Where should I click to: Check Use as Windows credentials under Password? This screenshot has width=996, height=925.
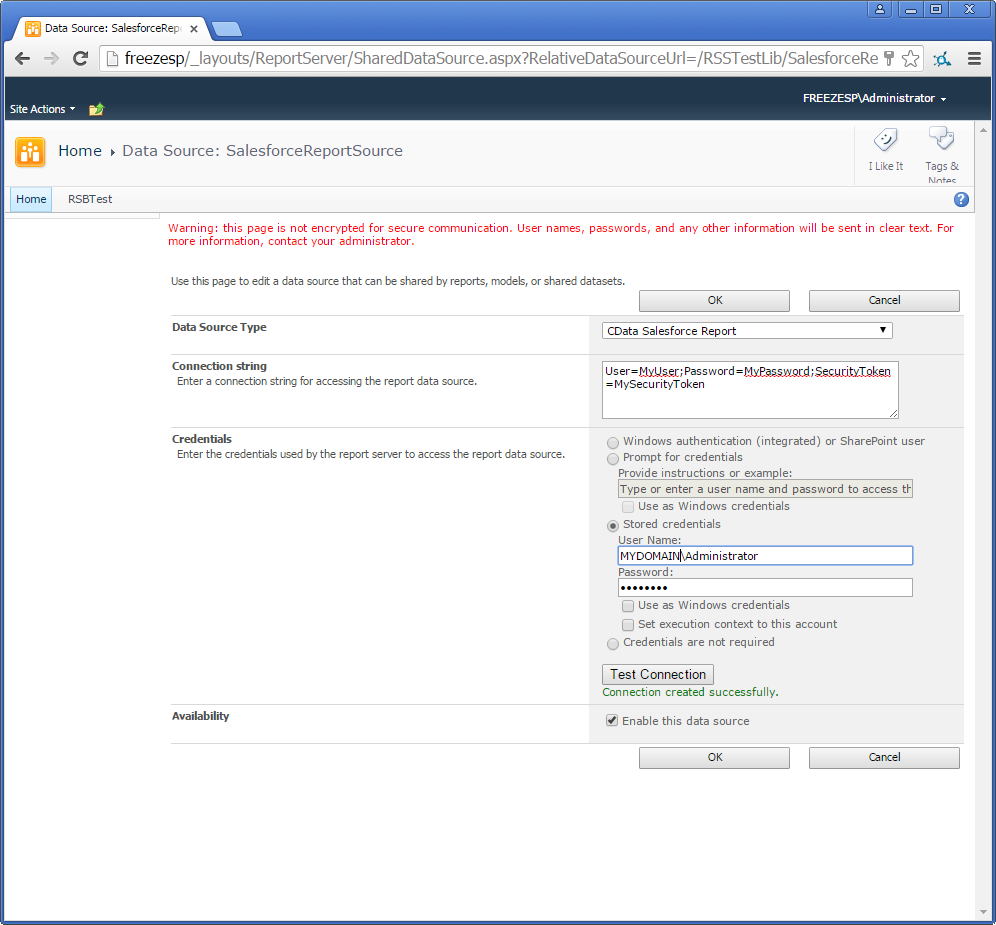[x=628, y=605]
